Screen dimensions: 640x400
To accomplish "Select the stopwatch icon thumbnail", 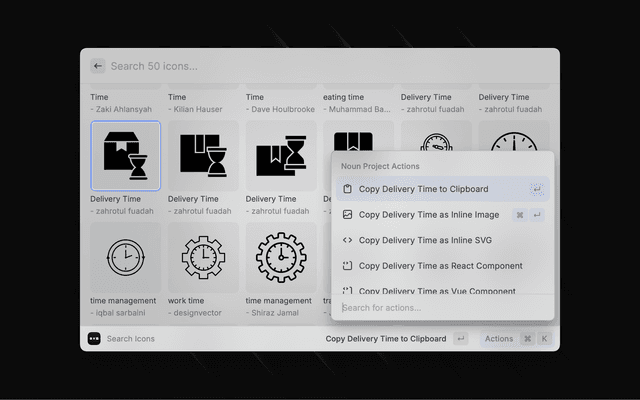I will coord(437,138).
